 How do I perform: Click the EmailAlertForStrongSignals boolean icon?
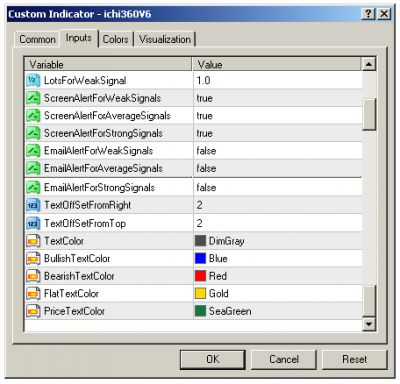point(33,187)
